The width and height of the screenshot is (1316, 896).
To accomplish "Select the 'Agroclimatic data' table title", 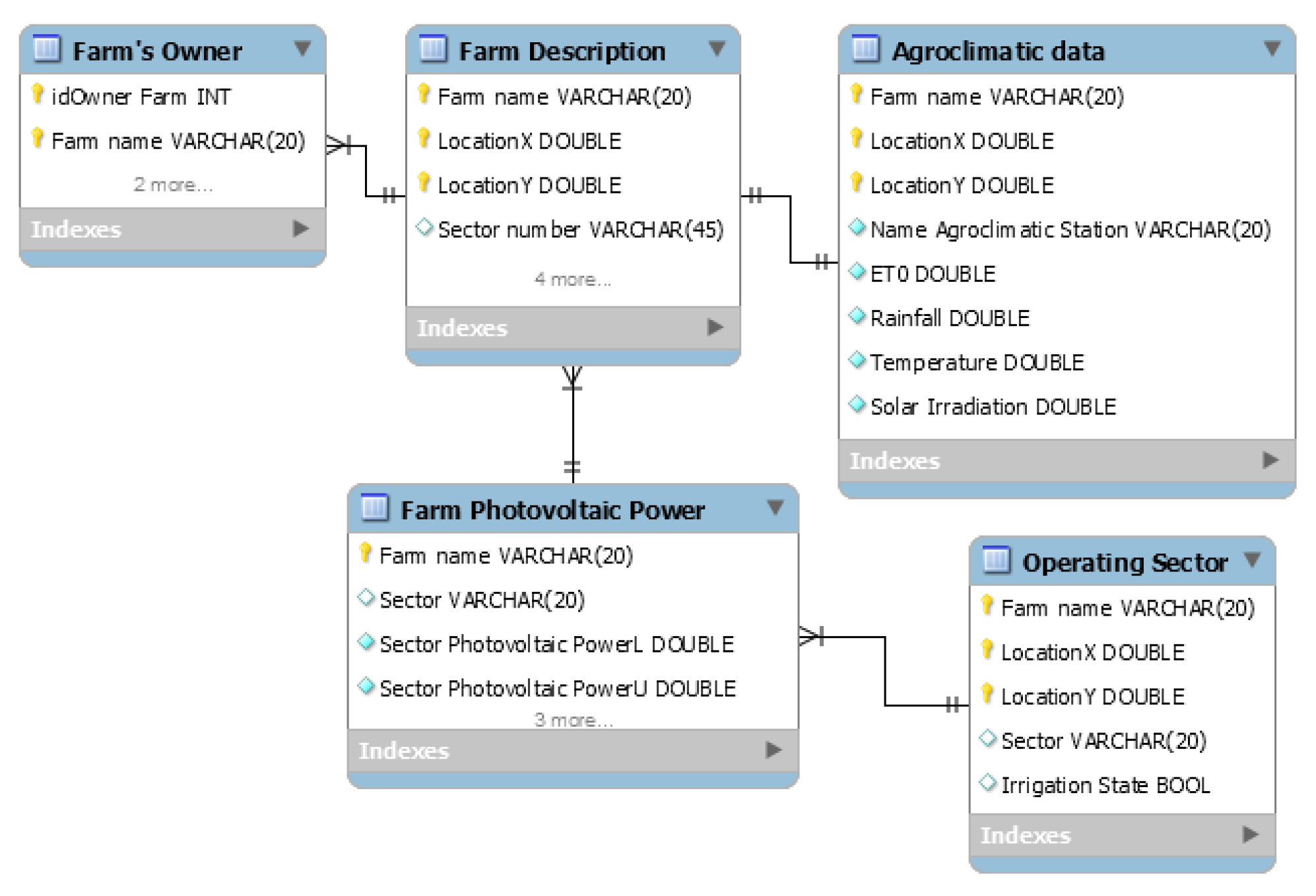I will (x=998, y=51).
